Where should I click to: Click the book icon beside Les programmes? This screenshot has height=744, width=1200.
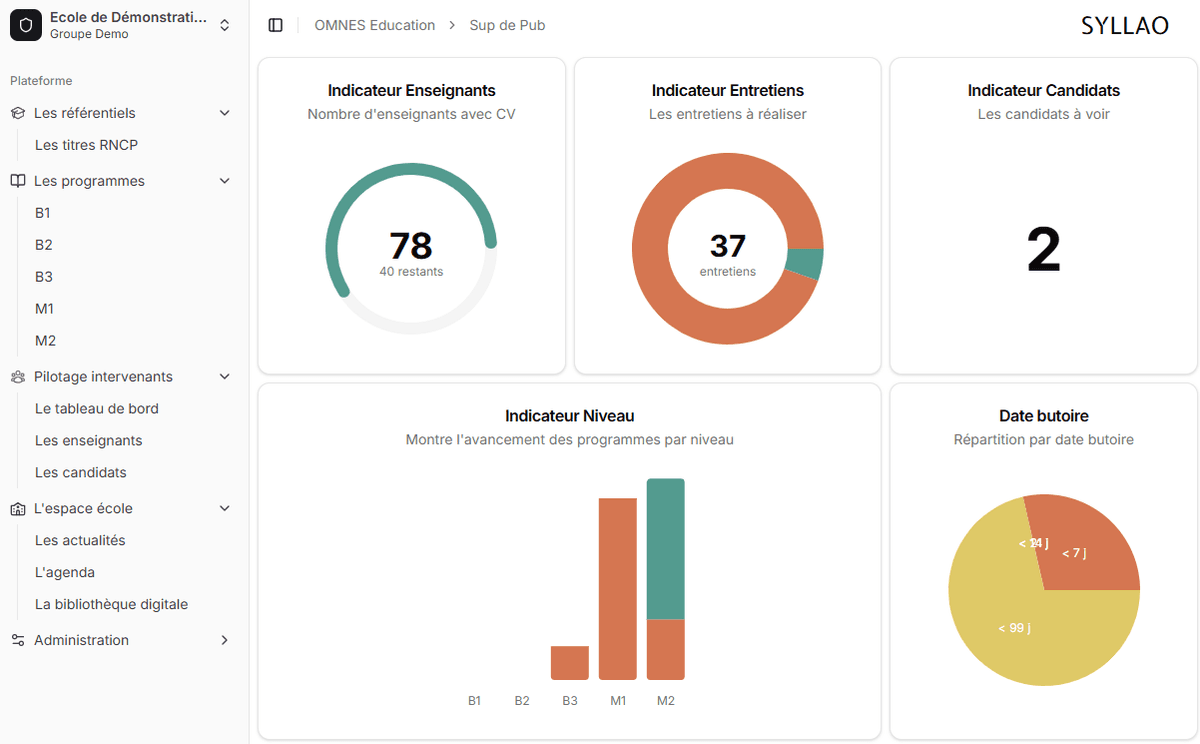tap(18, 181)
